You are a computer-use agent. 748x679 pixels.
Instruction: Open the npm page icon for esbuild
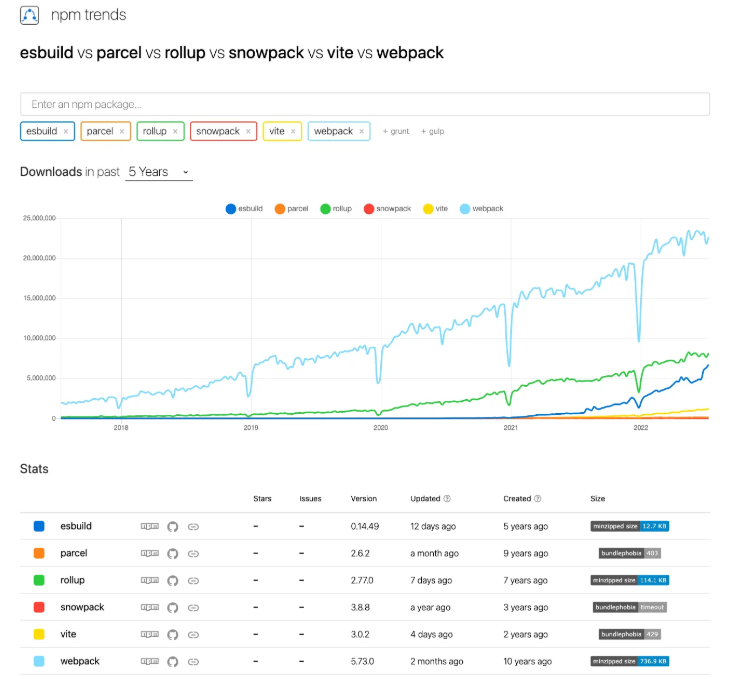[x=150, y=526]
